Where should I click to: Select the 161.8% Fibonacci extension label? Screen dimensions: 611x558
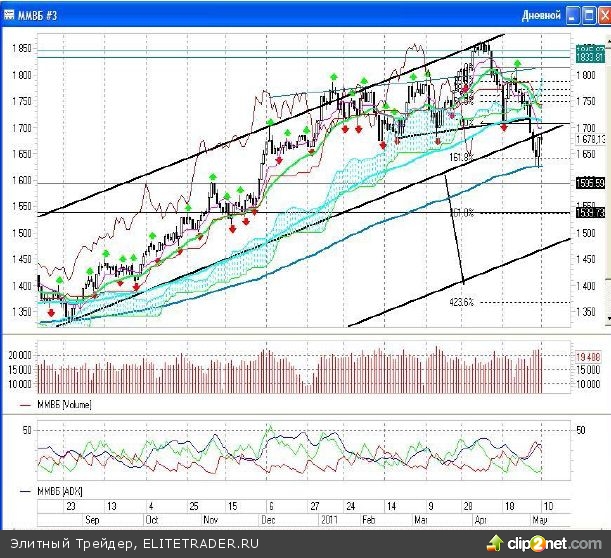coord(461,158)
